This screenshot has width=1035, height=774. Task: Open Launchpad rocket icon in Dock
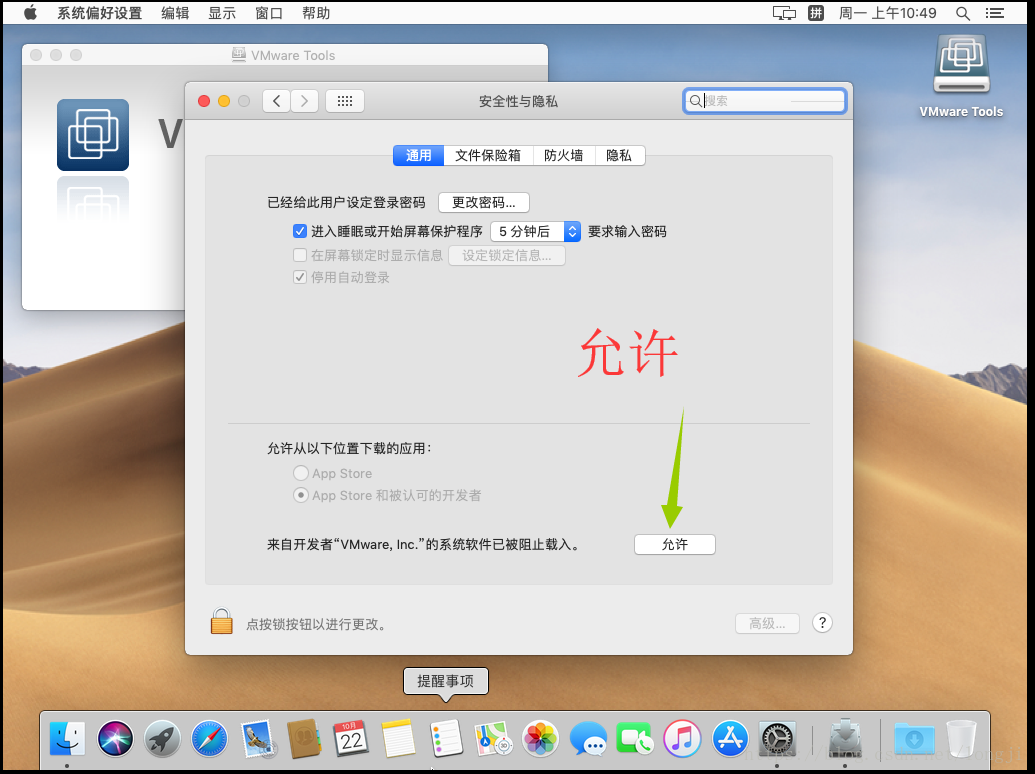coord(162,738)
